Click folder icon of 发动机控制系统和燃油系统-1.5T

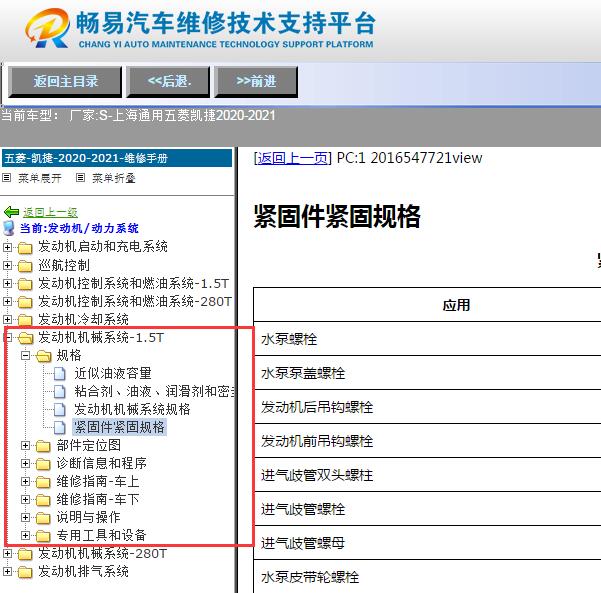click(x=25, y=284)
